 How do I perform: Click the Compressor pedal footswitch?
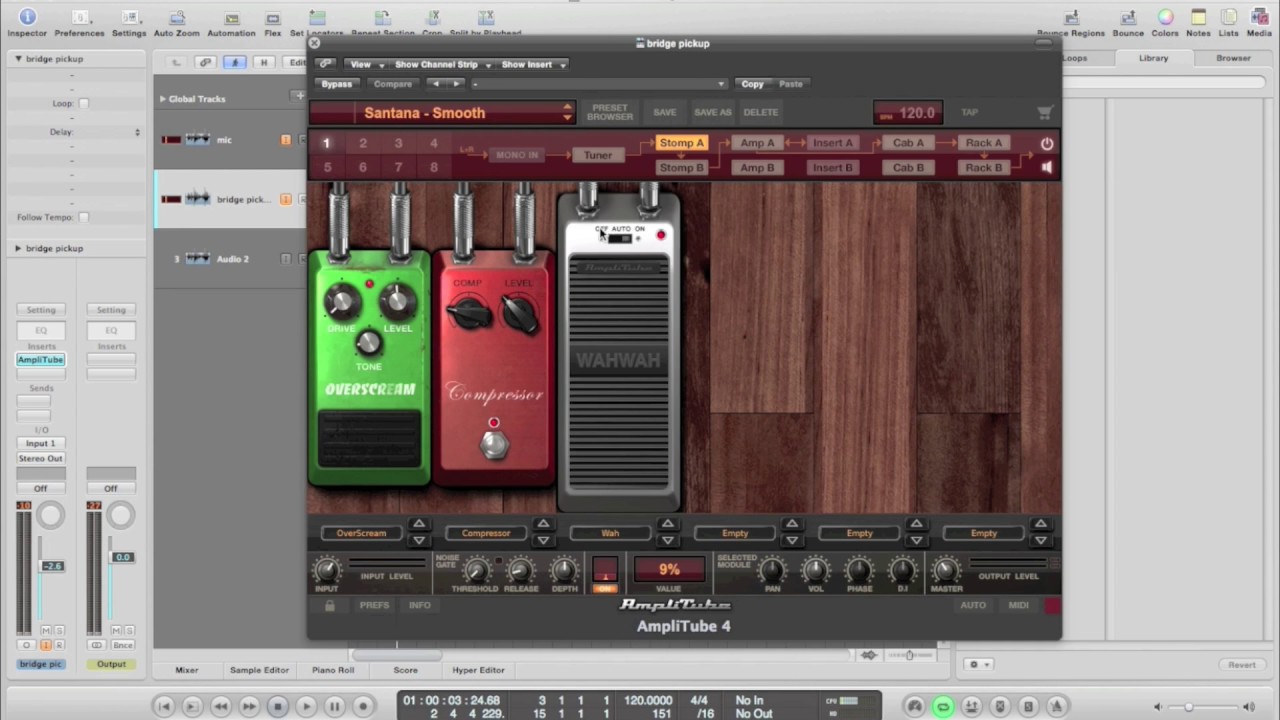493,447
